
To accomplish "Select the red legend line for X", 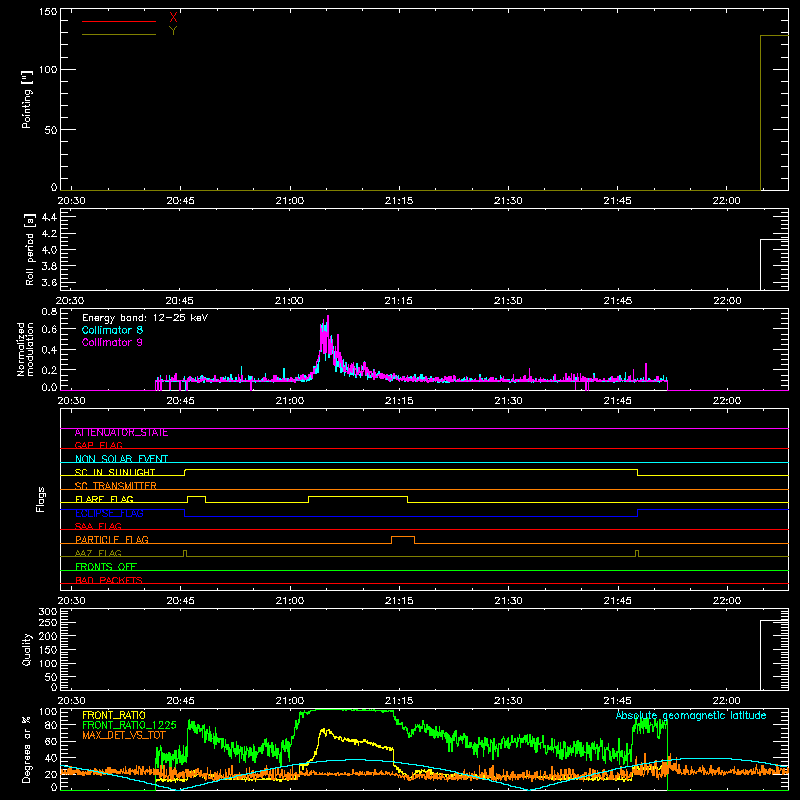I will pos(119,21).
